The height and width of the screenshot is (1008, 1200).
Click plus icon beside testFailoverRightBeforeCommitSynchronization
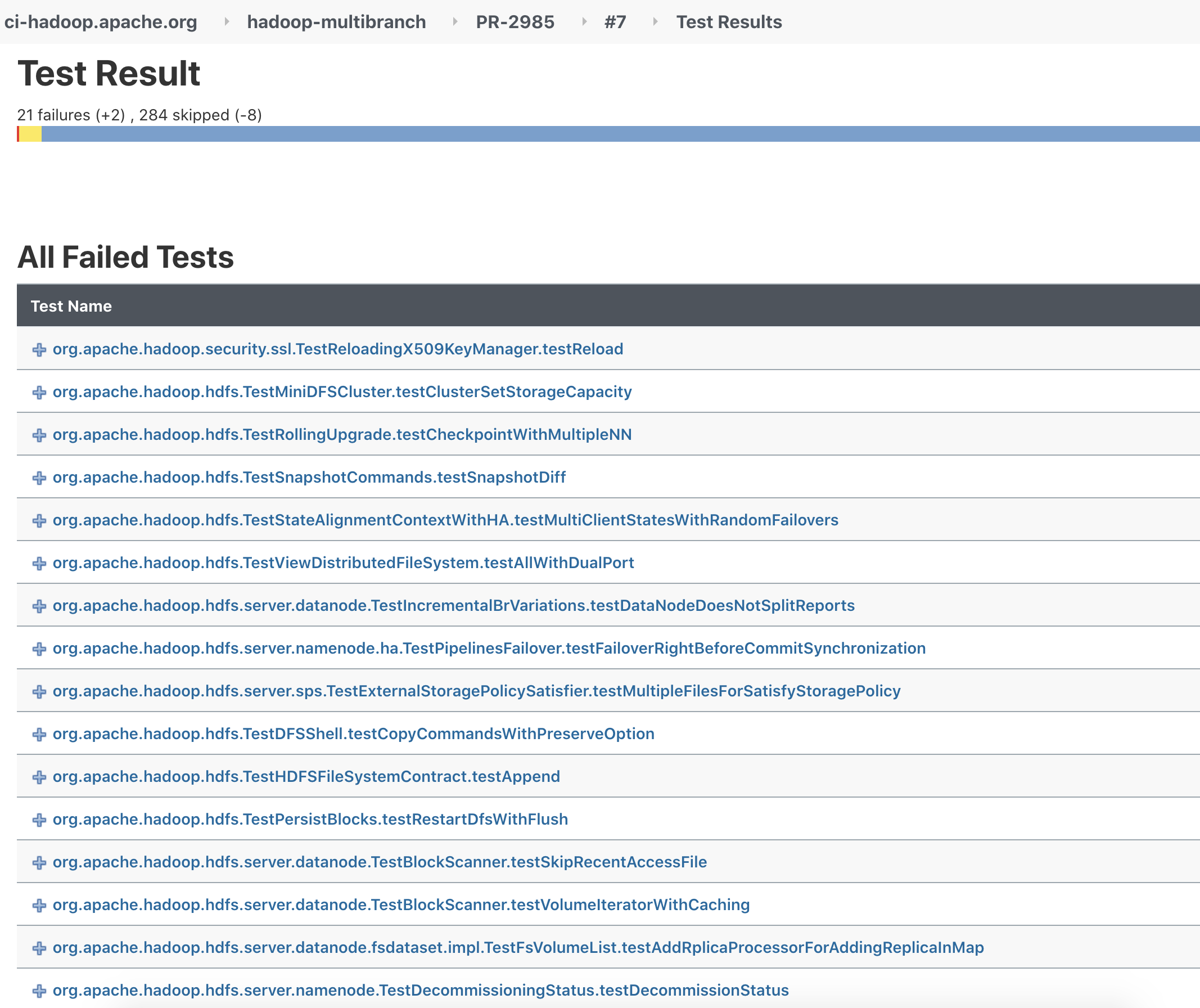pyautogui.click(x=39, y=649)
